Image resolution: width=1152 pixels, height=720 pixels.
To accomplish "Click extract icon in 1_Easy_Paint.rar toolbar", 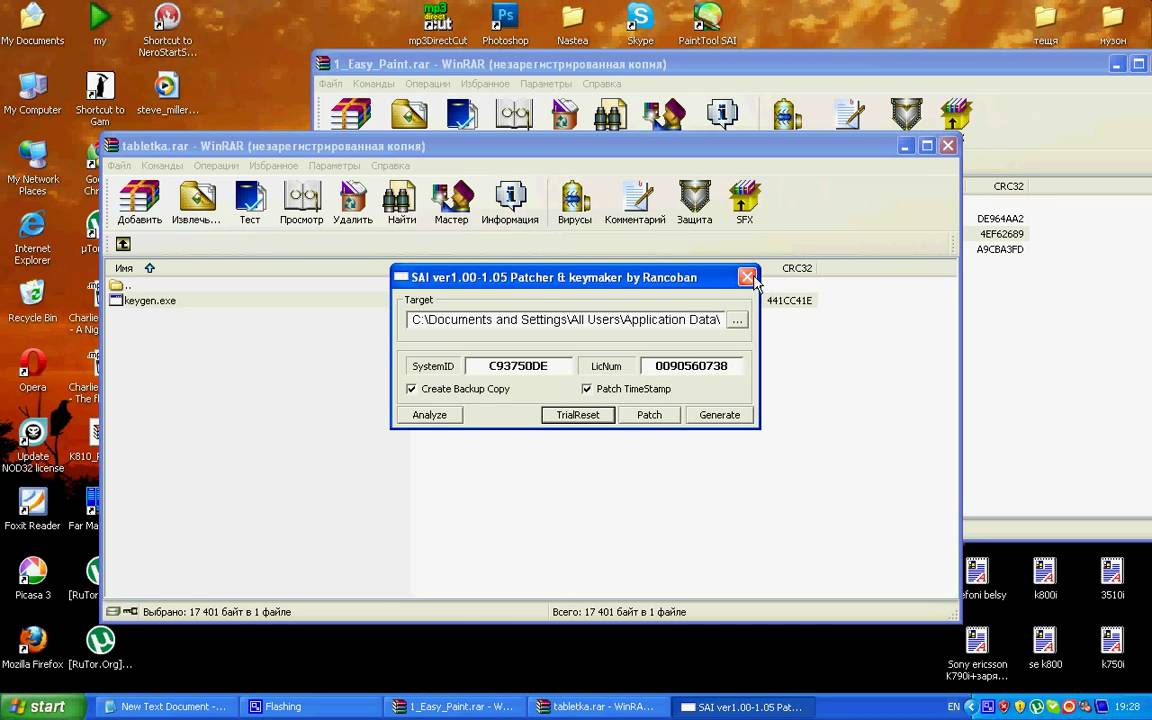I will coord(409,114).
